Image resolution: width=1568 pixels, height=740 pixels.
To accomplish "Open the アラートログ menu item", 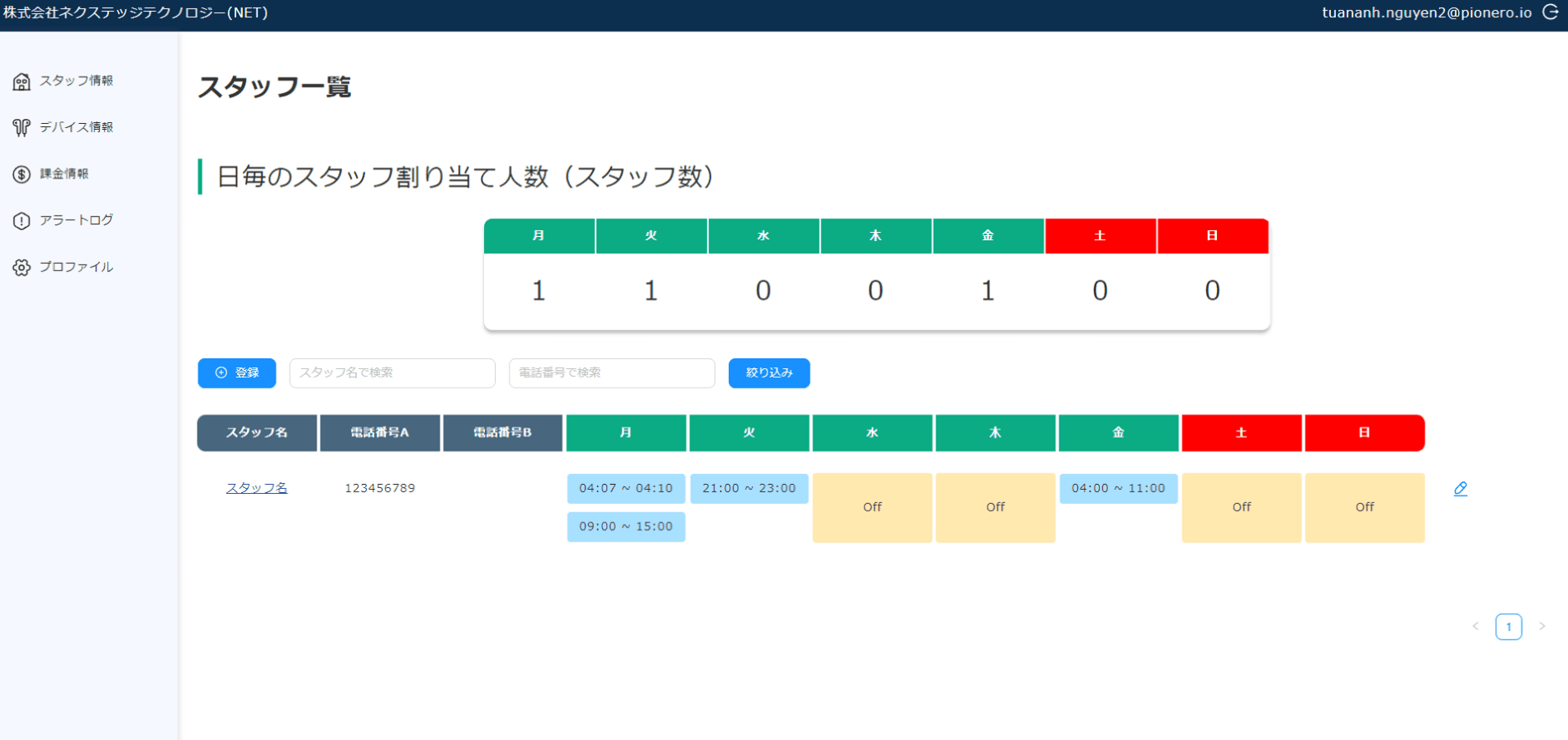I will [x=77, y=220].
